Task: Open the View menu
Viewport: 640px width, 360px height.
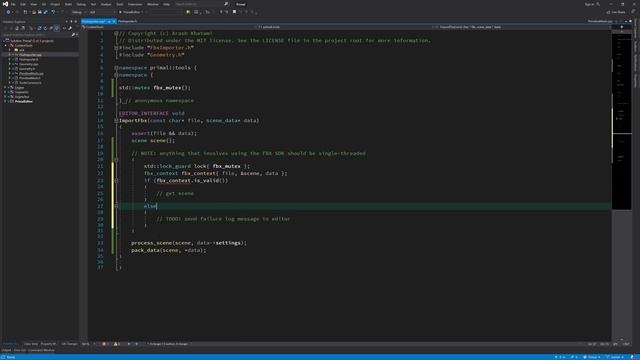Action: tap(33, 4)
